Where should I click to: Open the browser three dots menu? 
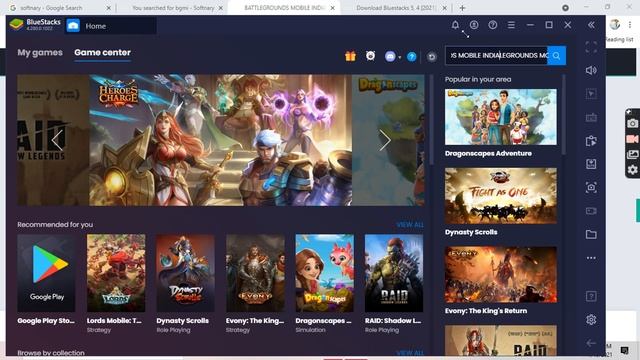(x=630, y=25)
